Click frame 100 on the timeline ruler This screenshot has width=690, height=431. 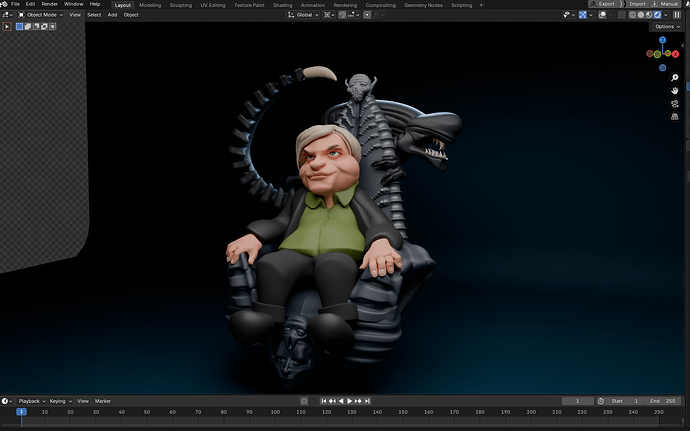[x=275, y=412]
